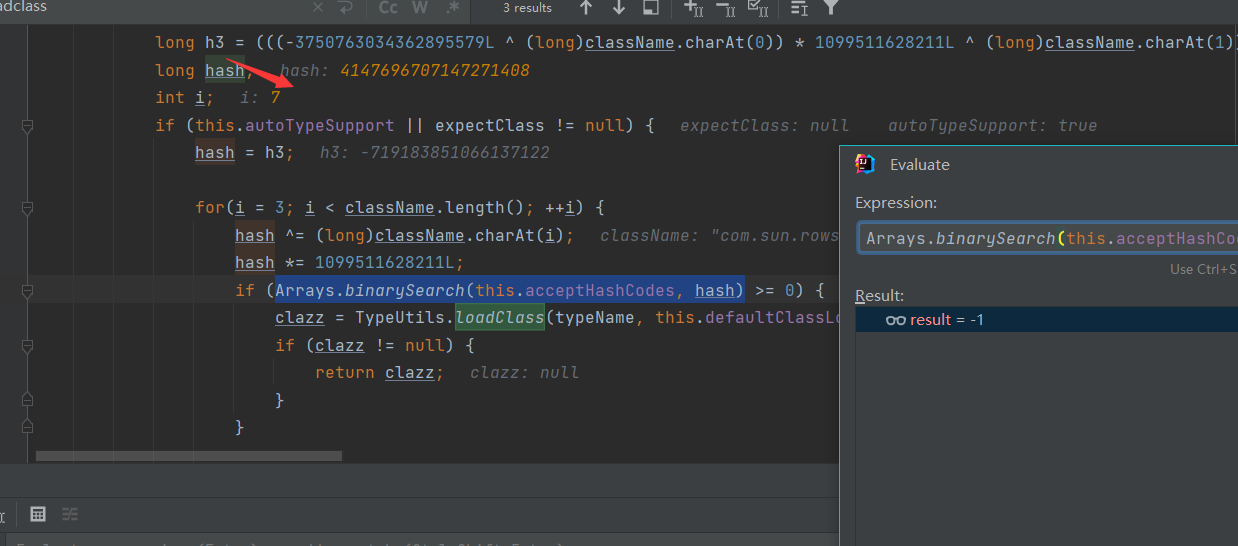The image size is (1238, 546).
Task: Toggle Regex (.*) option in find bar
Action: click(452, 8)
